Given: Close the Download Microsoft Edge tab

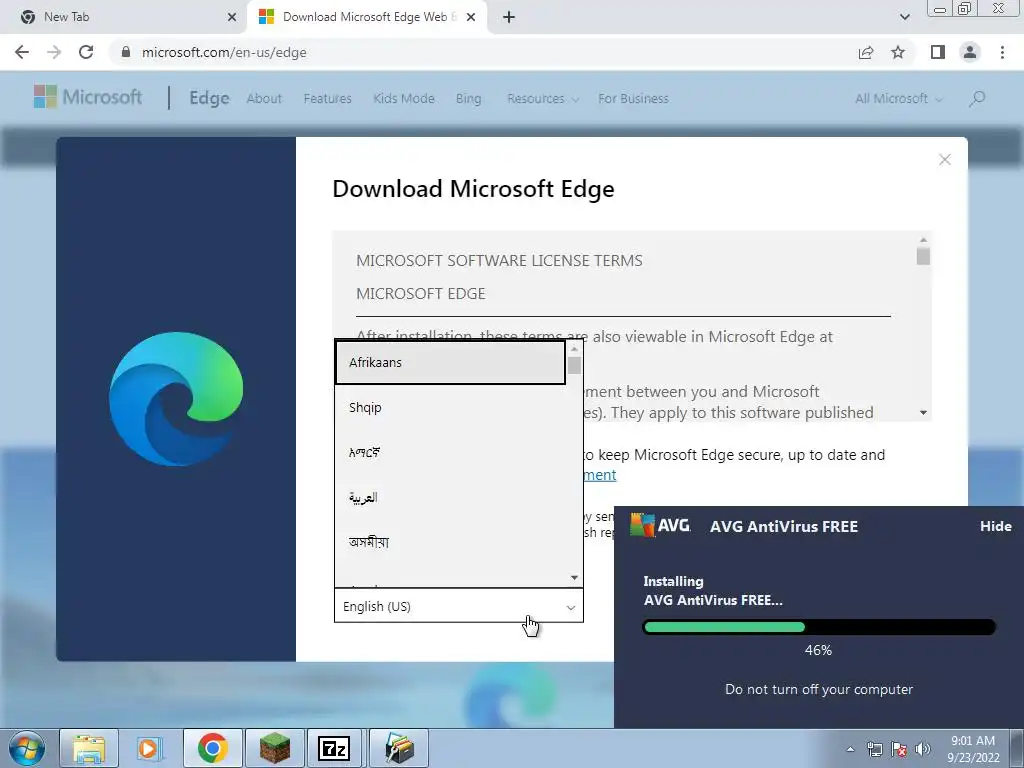Looking at the screenshot, I should (x=471, y=17).
